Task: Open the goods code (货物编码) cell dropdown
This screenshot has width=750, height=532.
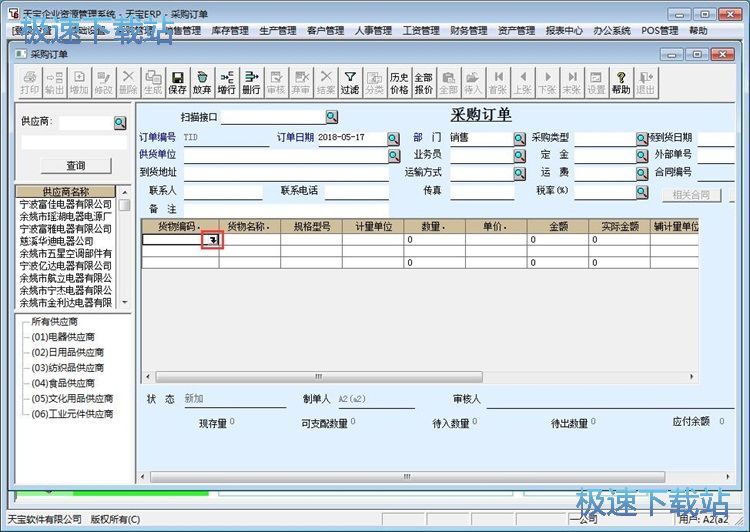Action: (x=210, y=240)
